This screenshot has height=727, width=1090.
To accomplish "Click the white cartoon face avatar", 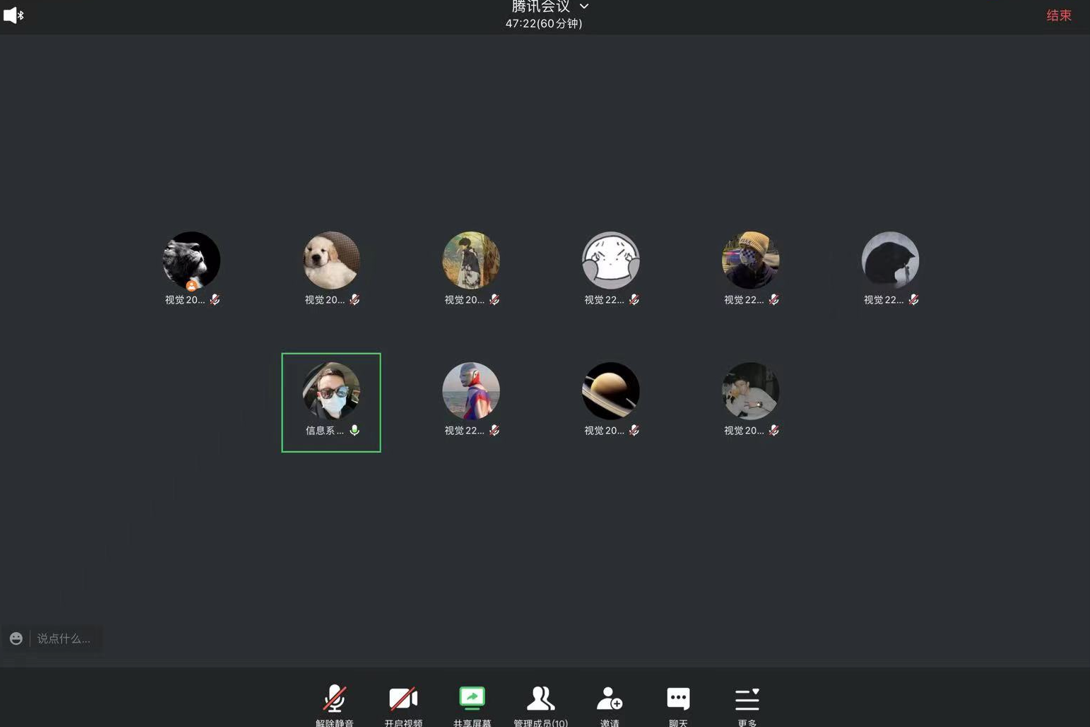I will point(610,260).
